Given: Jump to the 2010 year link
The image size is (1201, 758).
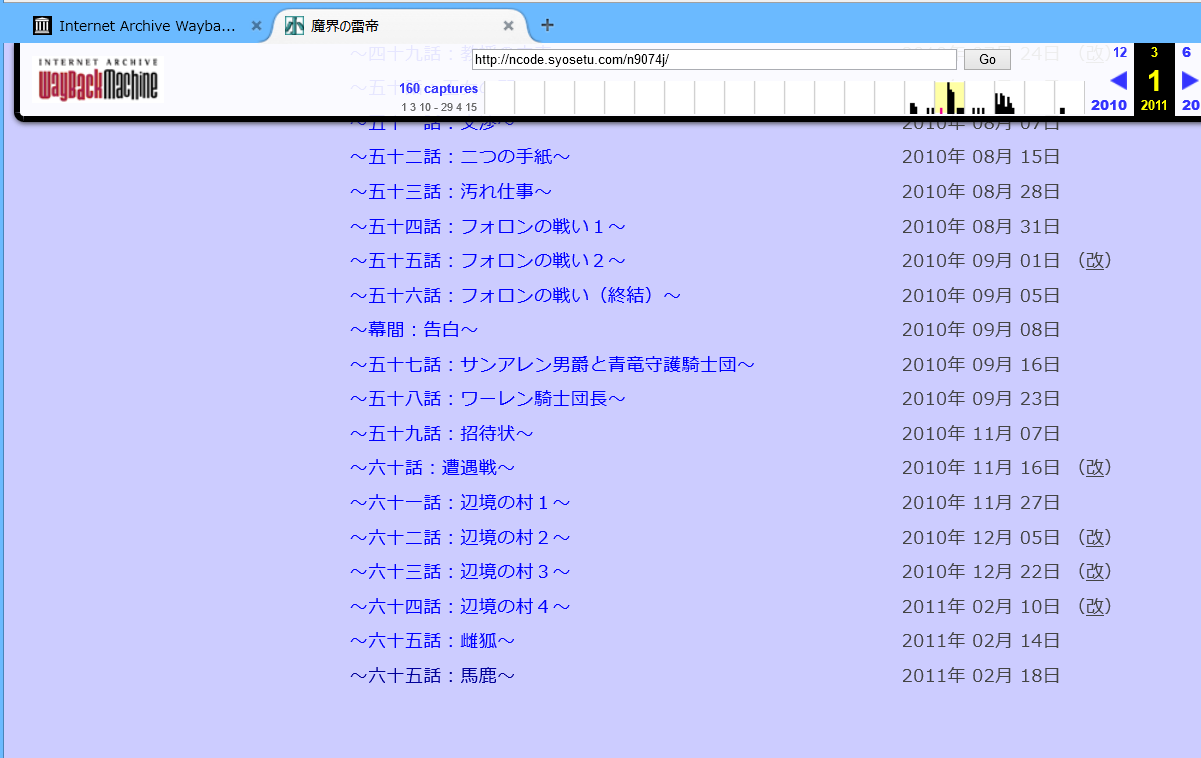Looking at the screenshot, I should point(1109,105).
